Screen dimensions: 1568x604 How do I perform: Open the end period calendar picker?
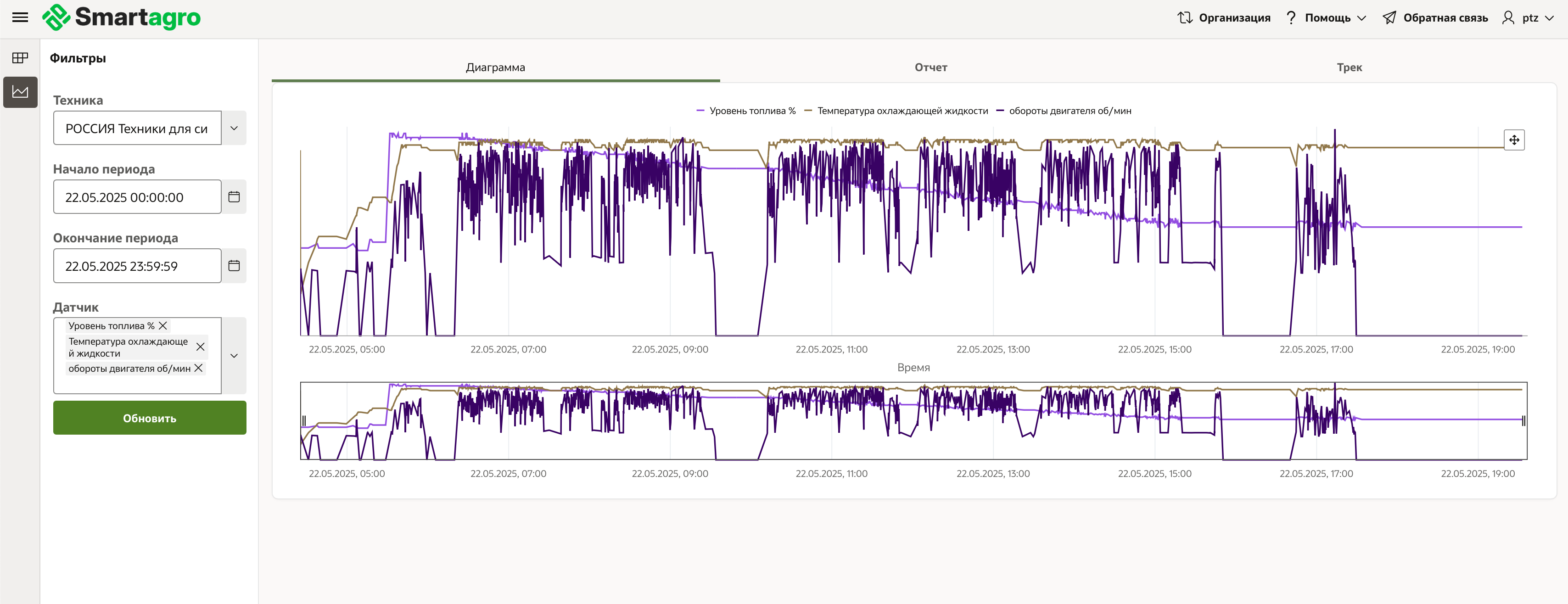click(234, 265)
